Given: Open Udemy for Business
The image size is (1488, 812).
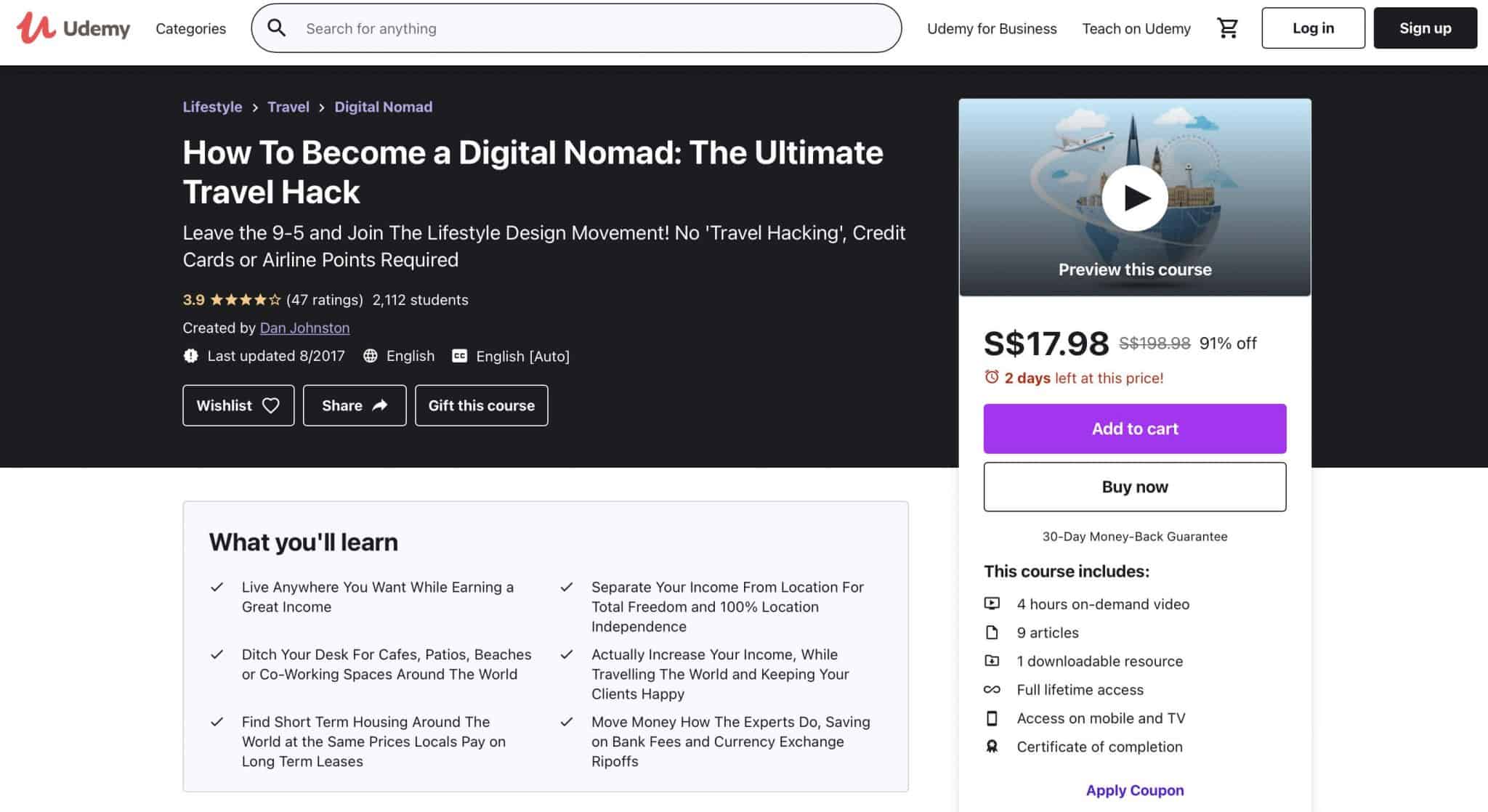Looking at the screenshot, I should 992,28.
